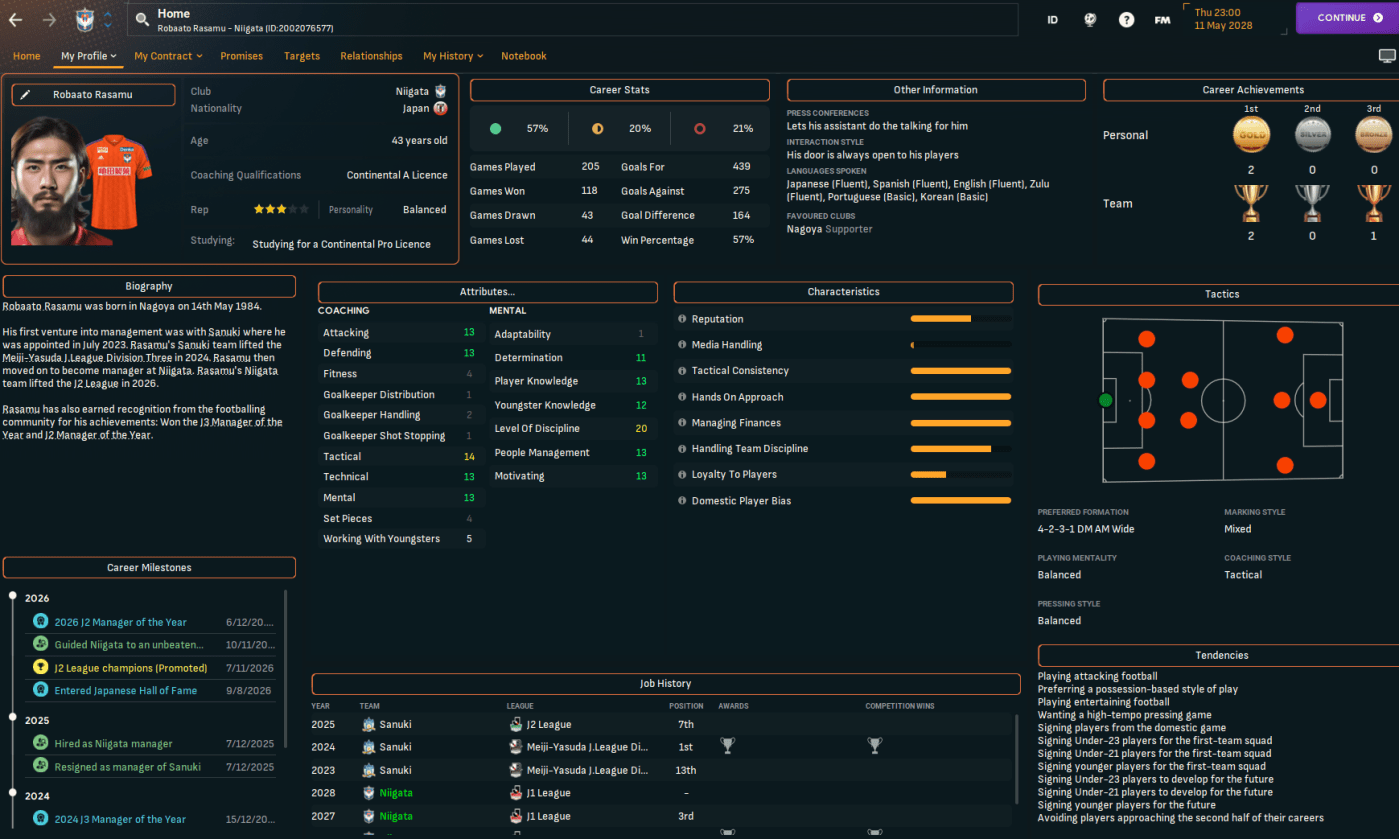Click the info icon next to Media Handling
Viewport: 1399px width, 839px height.
[682, 345]
